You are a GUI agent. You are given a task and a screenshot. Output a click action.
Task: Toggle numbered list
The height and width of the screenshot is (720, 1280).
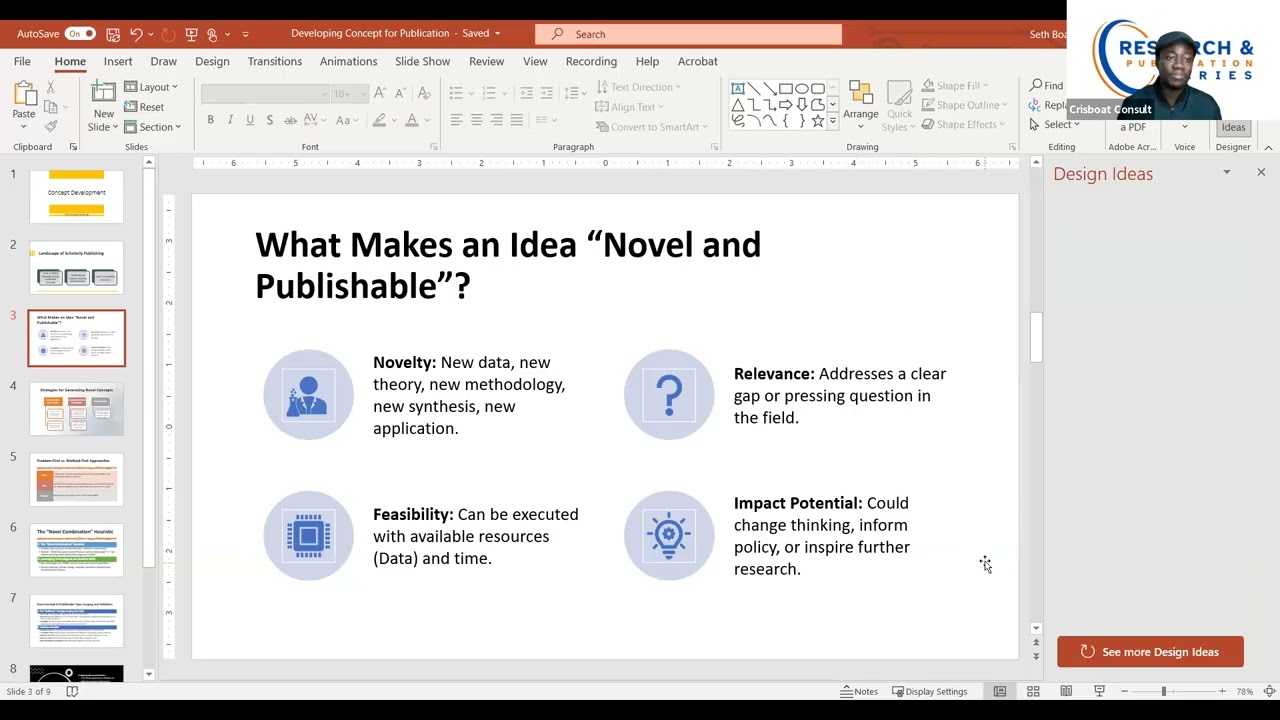click(x=488, y=93)
